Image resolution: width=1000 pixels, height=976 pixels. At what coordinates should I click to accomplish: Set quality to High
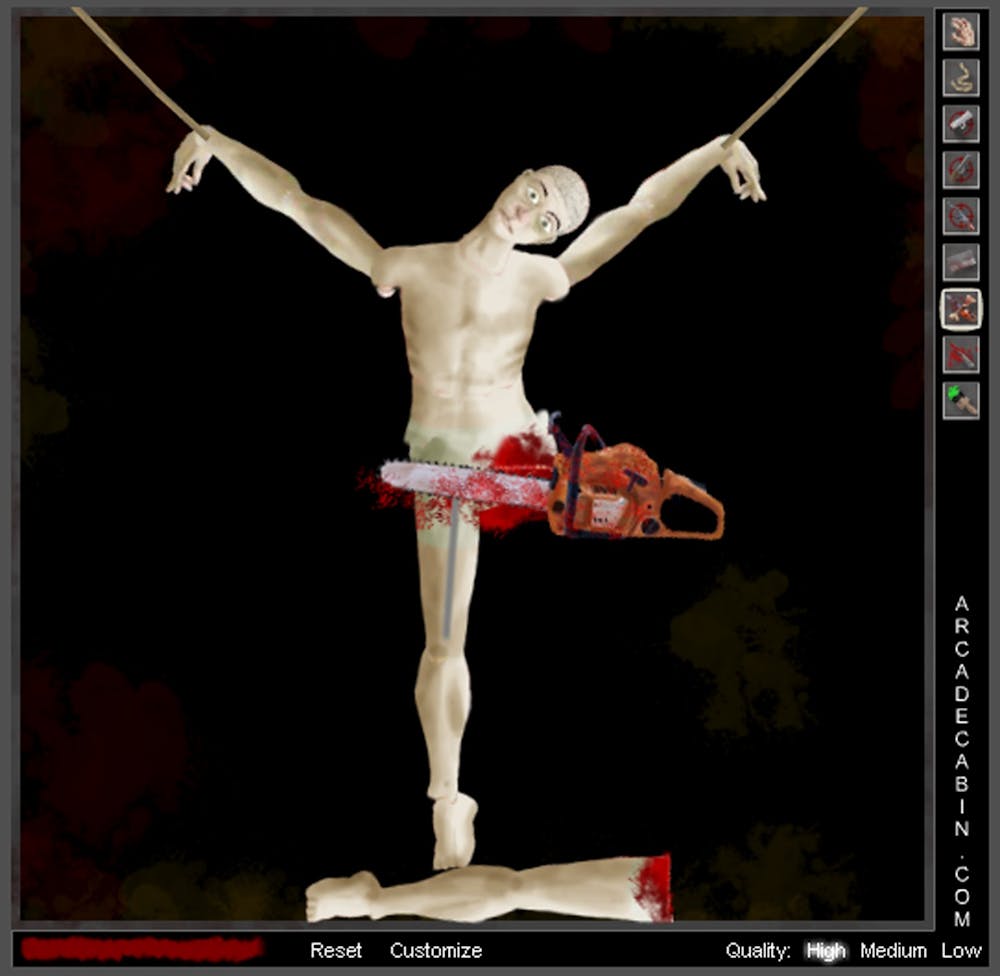tap(825, 951)
